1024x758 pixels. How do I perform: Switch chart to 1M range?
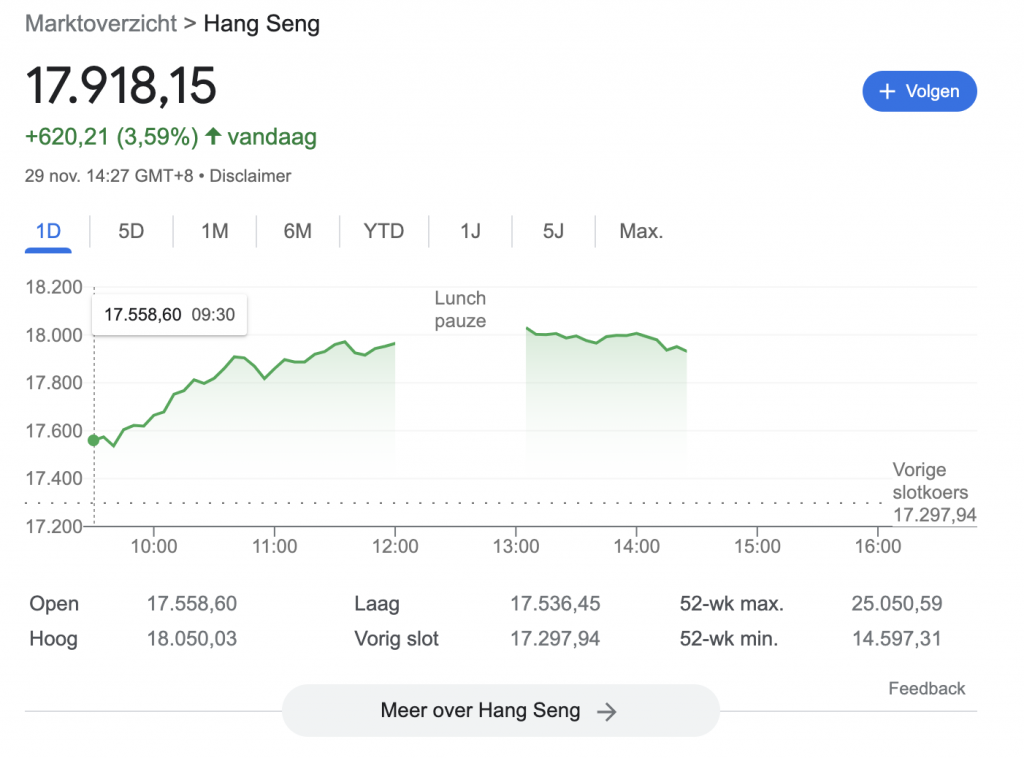[214, 231]
